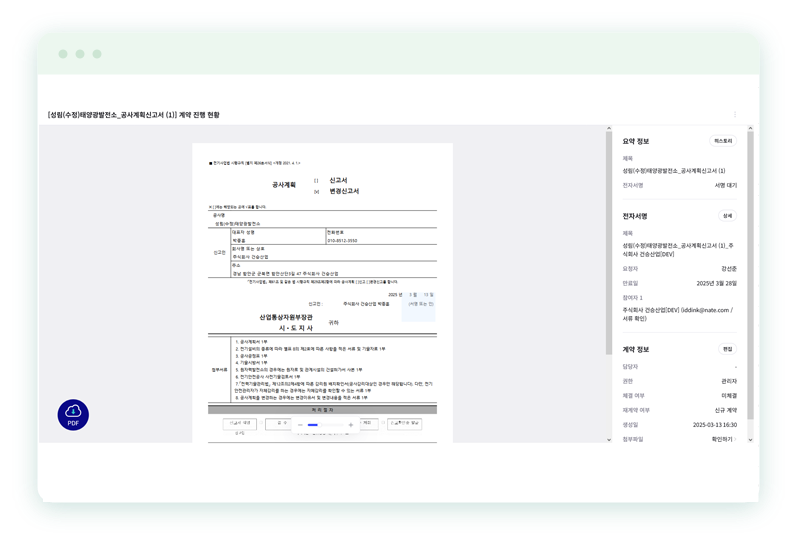Click the first dot in the window header

pyautogui.click(x=63, y=53)
